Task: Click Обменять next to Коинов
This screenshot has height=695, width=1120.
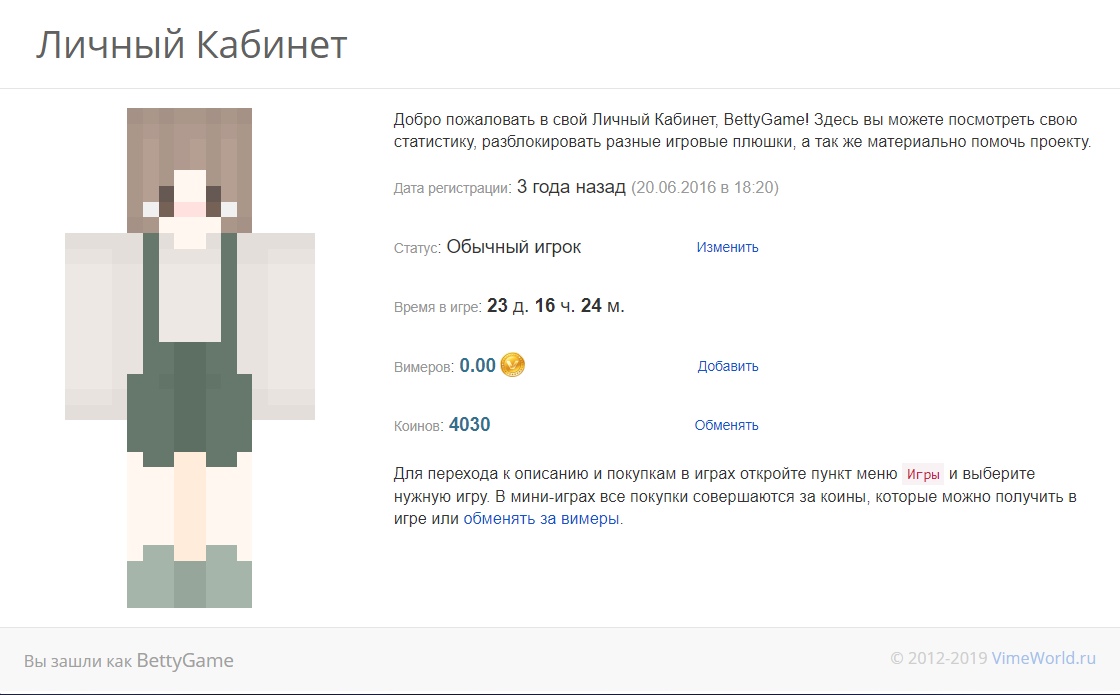Action: pyautogui.click(x=726, y=426)
